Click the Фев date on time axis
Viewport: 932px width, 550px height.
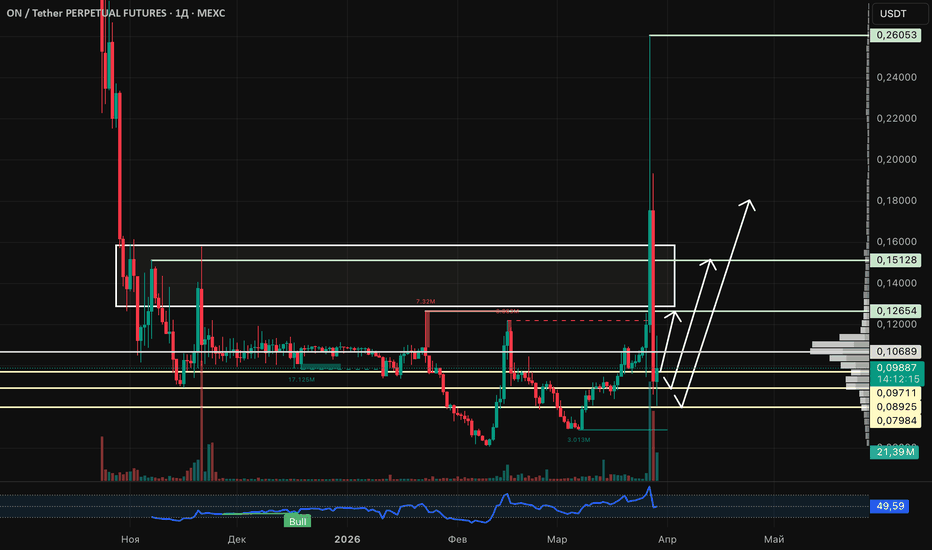coord(457,539)
